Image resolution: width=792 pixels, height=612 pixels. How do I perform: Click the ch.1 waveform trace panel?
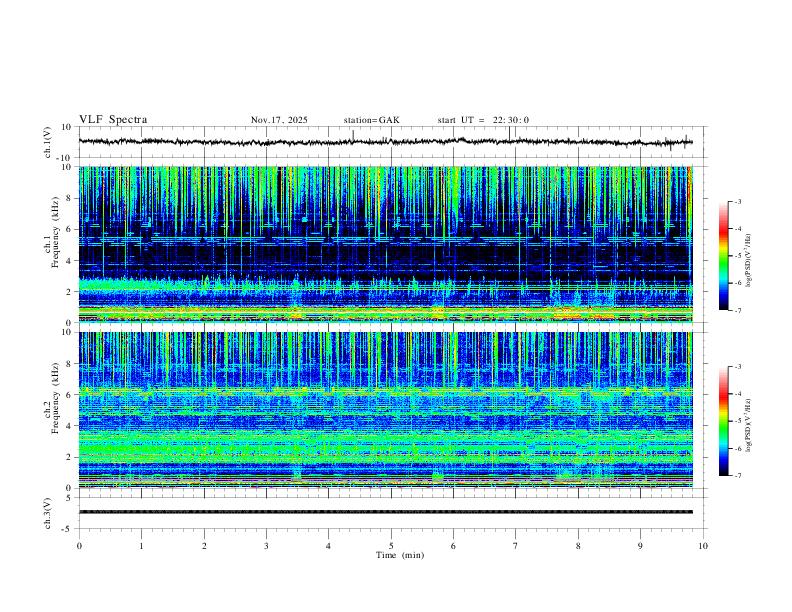coord(391,142)
